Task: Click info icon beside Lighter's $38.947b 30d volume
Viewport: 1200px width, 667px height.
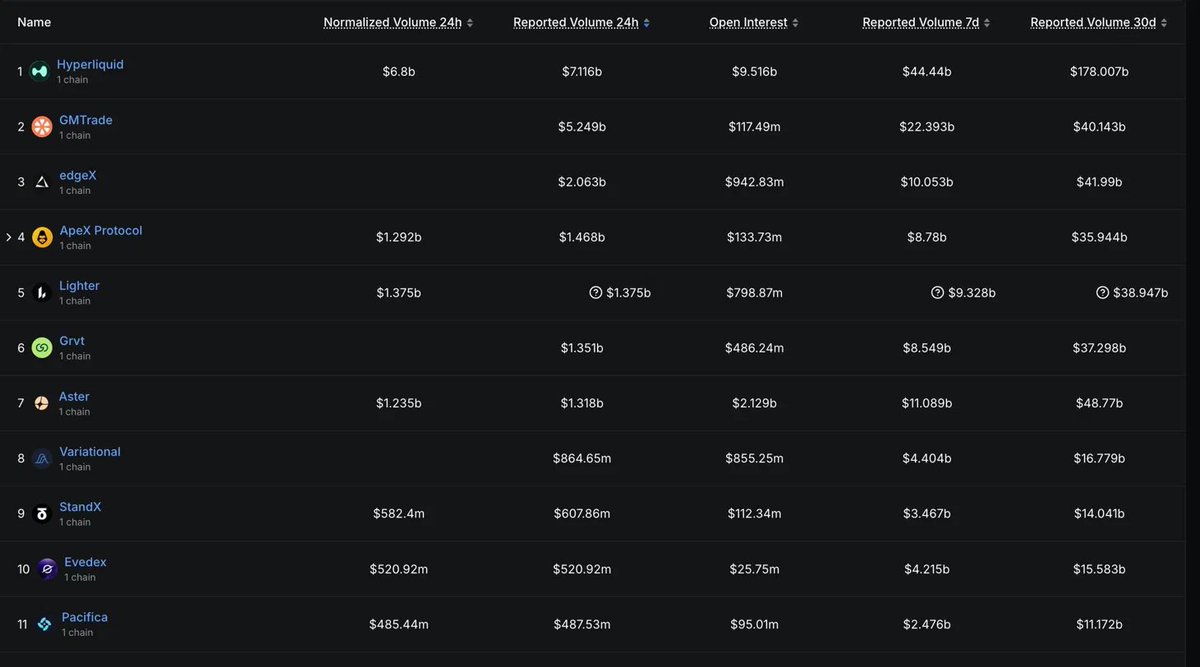Action: (x=1102, y=293)
